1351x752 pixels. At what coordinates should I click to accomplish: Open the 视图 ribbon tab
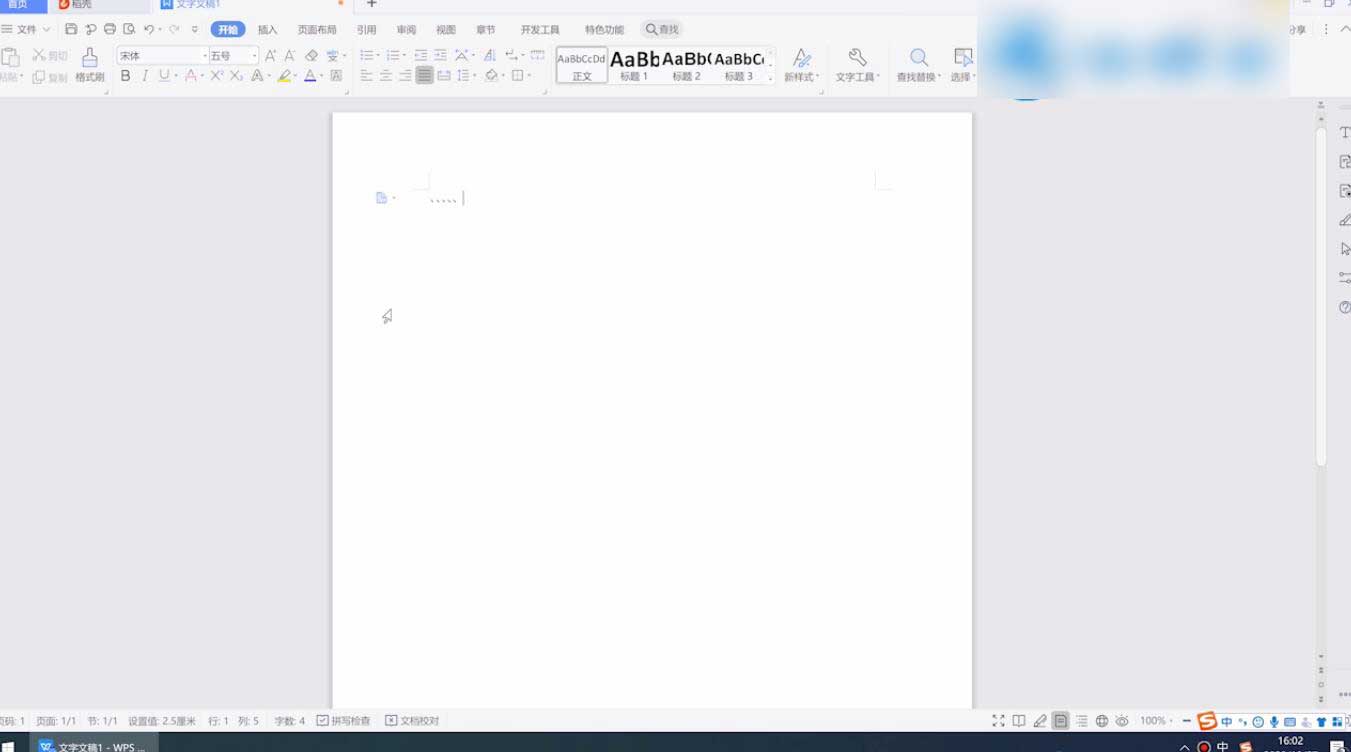click(446, 30)
